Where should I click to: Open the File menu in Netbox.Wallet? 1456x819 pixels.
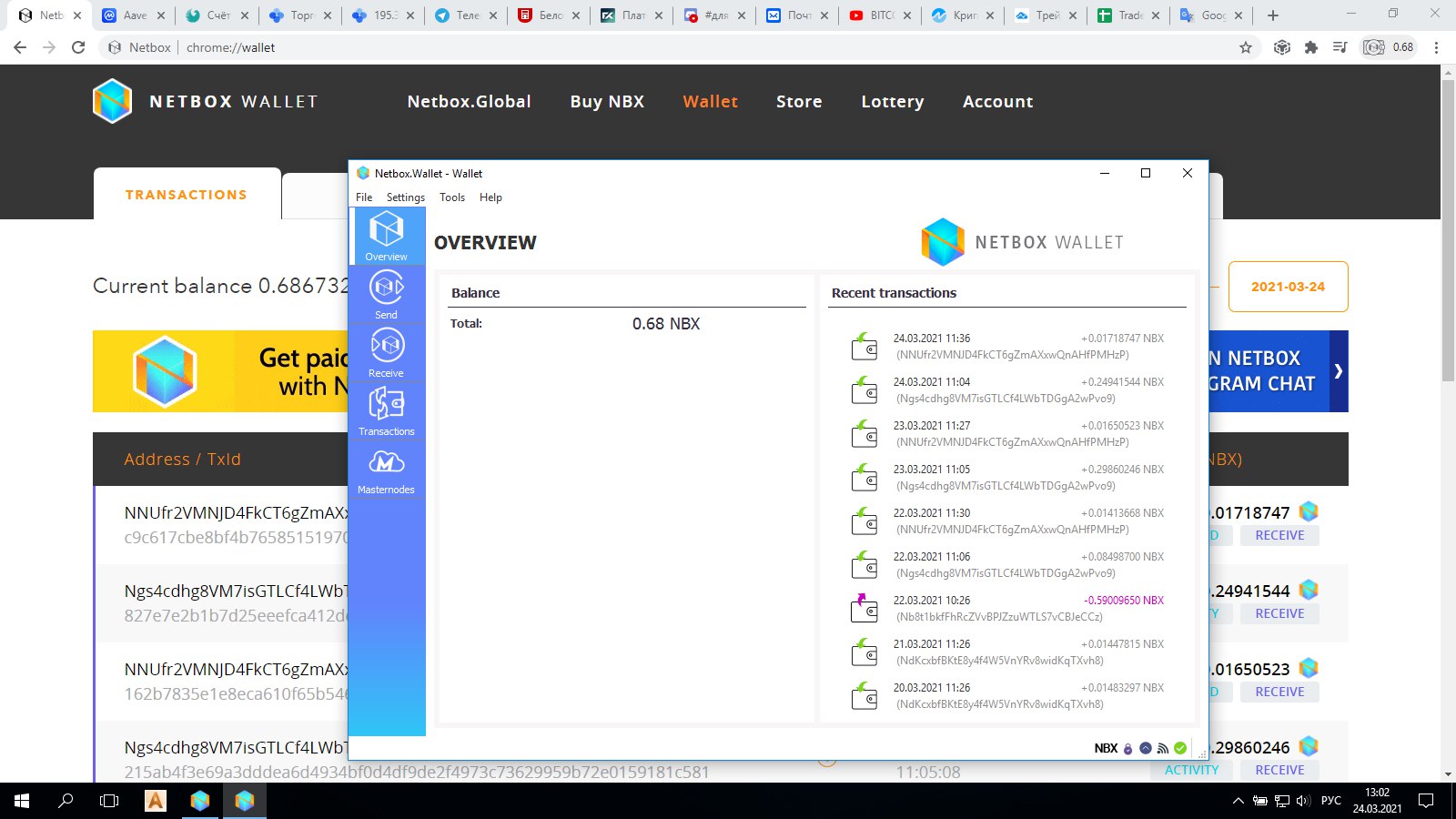(364, 197)
